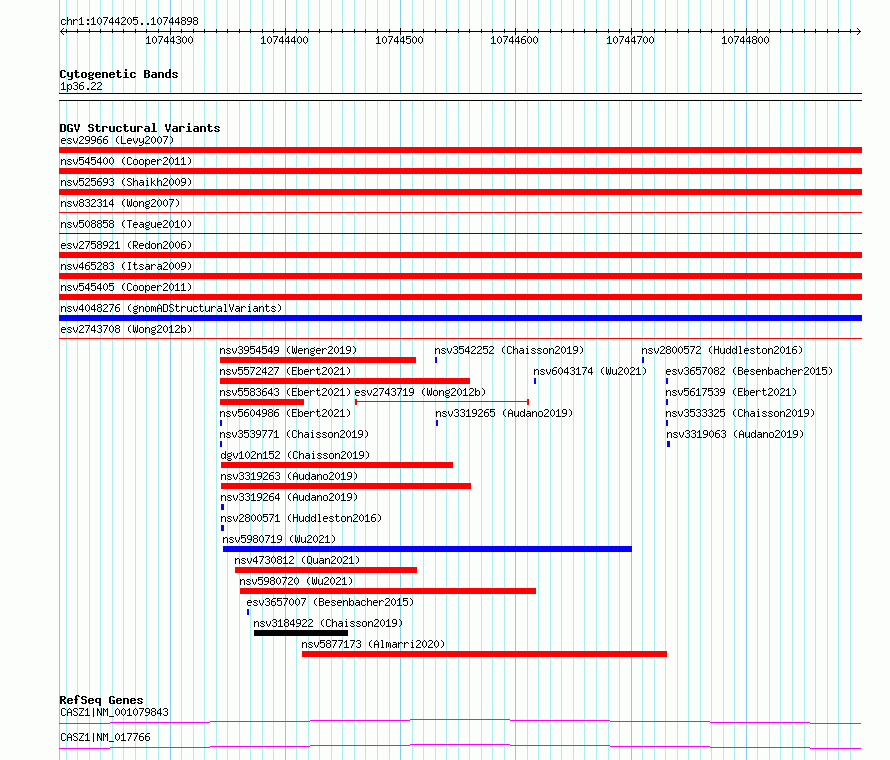Open CASZ1|NM_001079843 gene label
This screenshot has height=760, width=890.
[x=115, y=712]
